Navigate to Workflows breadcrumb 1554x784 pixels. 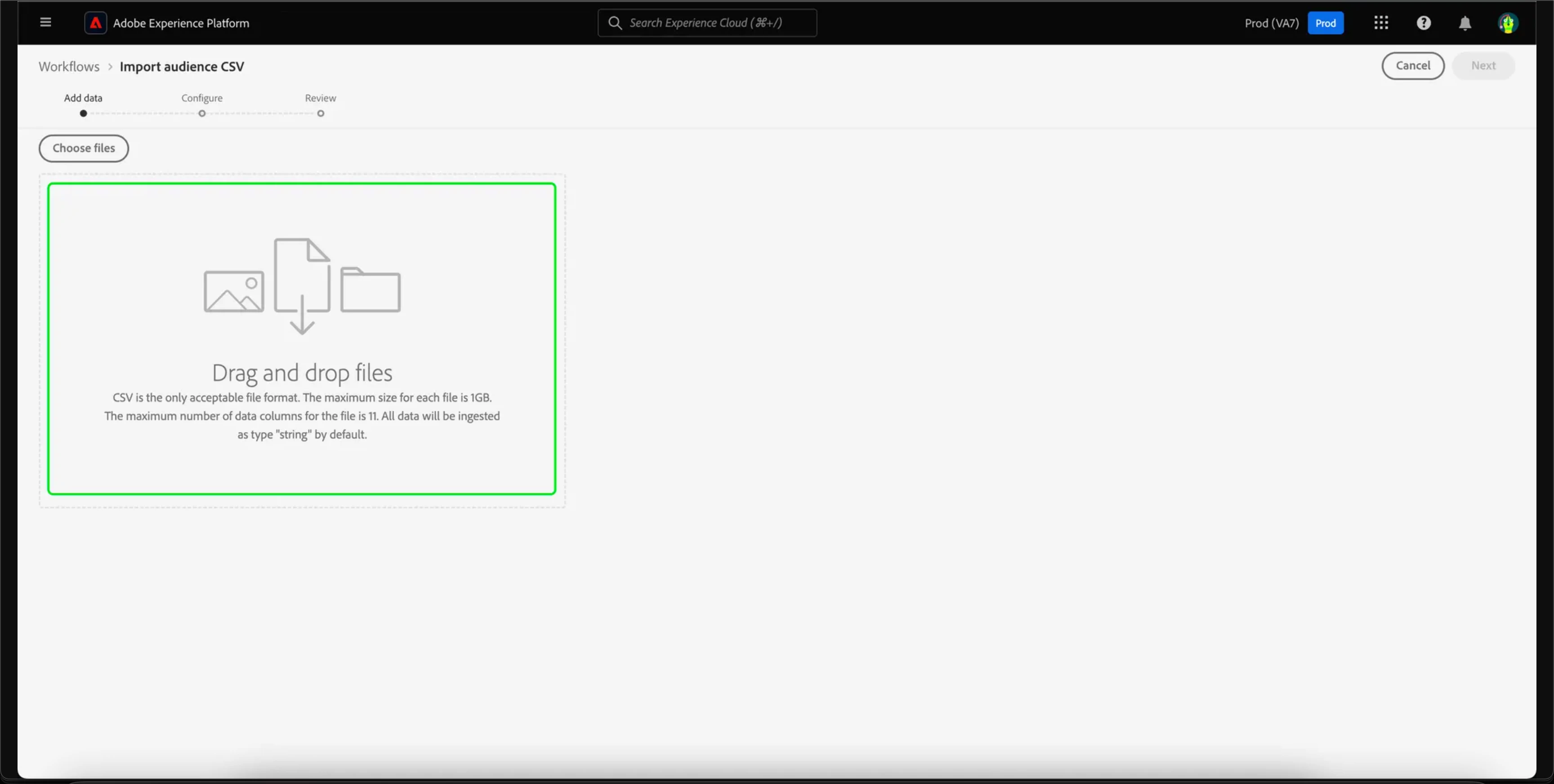(x=69, y=67)
